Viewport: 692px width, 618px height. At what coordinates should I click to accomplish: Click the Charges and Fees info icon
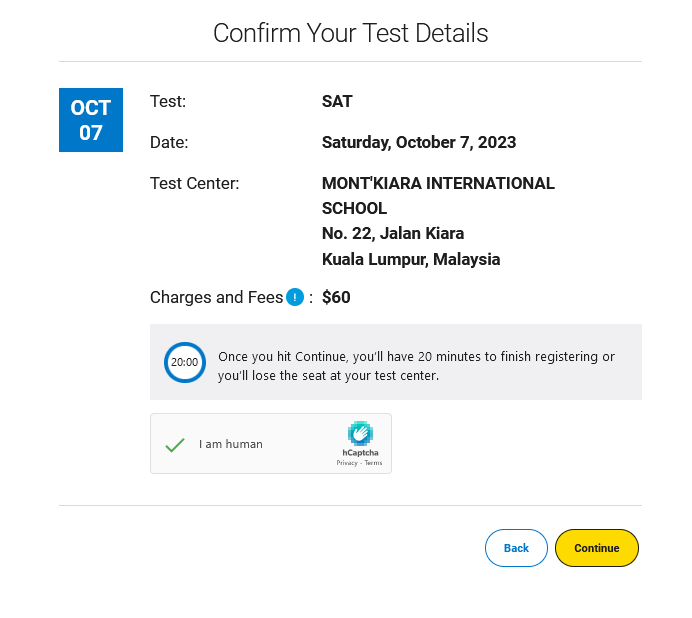[x=295, y=297]
